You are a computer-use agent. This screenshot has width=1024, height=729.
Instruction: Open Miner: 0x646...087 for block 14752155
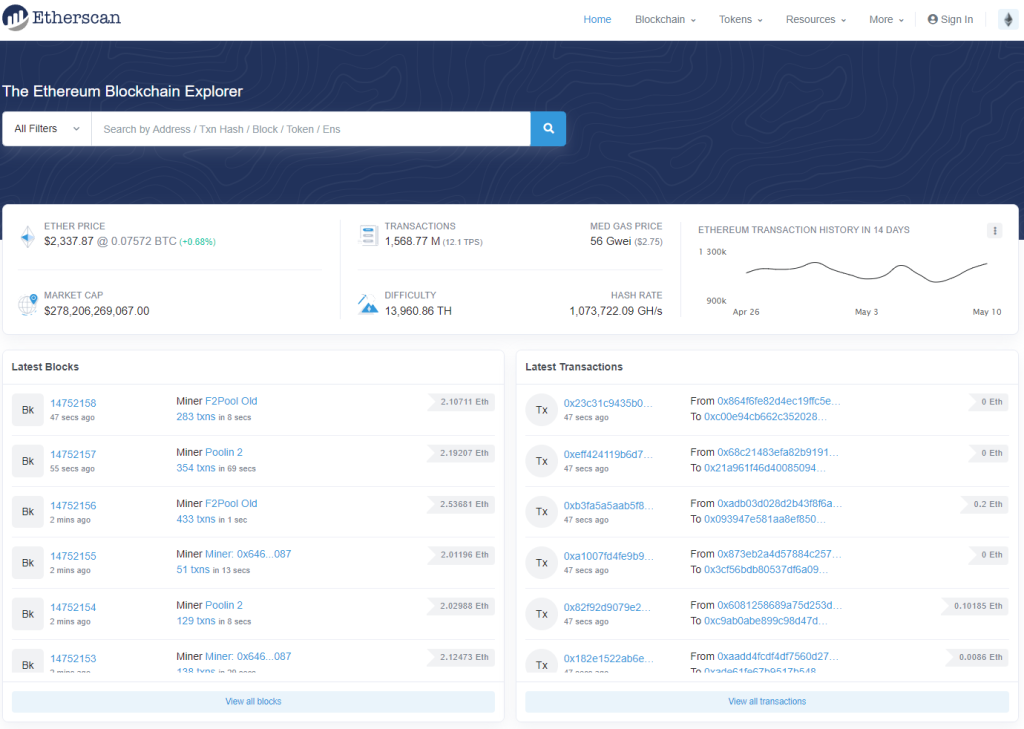[248, 554]
